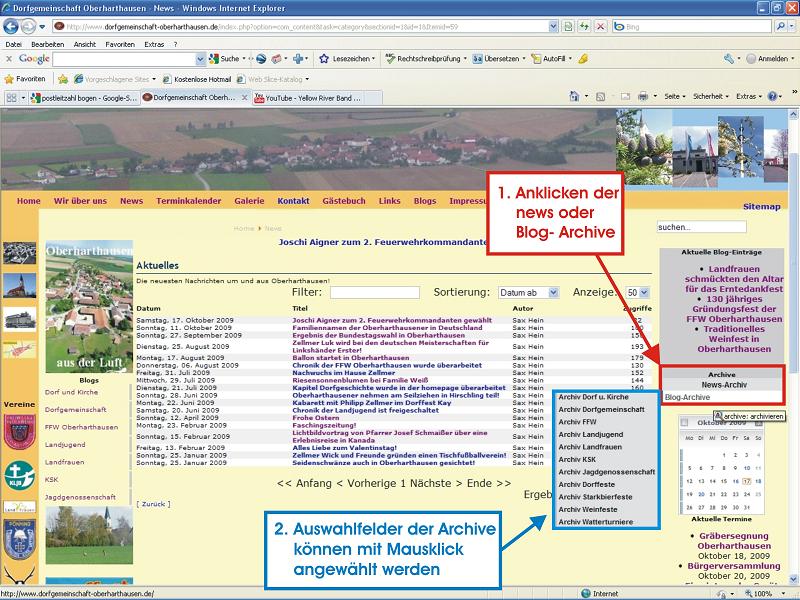Image resolution: width=800 pixels, height=600 pixels.
Task: Click the Suche button in Google toolbar
Action: click(x=224, y=59)
